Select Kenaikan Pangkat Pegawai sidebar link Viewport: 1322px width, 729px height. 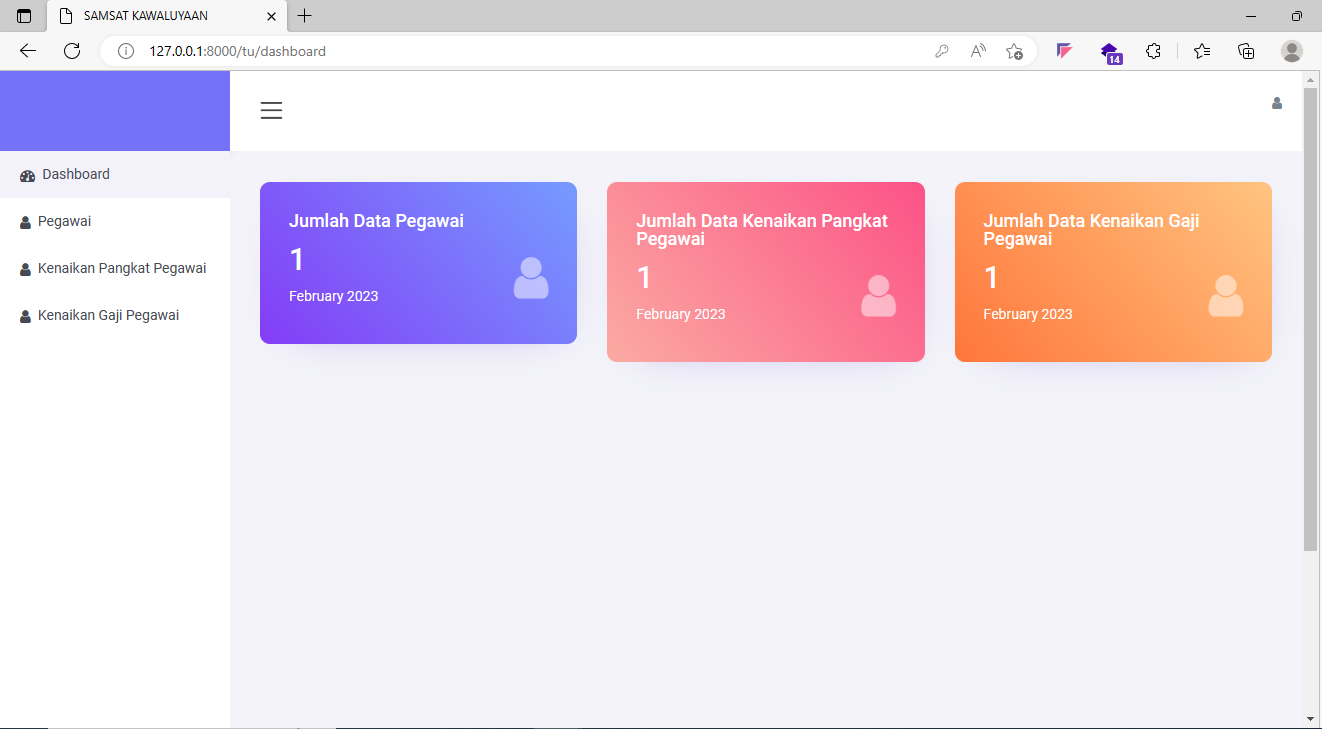coord(121,269)
